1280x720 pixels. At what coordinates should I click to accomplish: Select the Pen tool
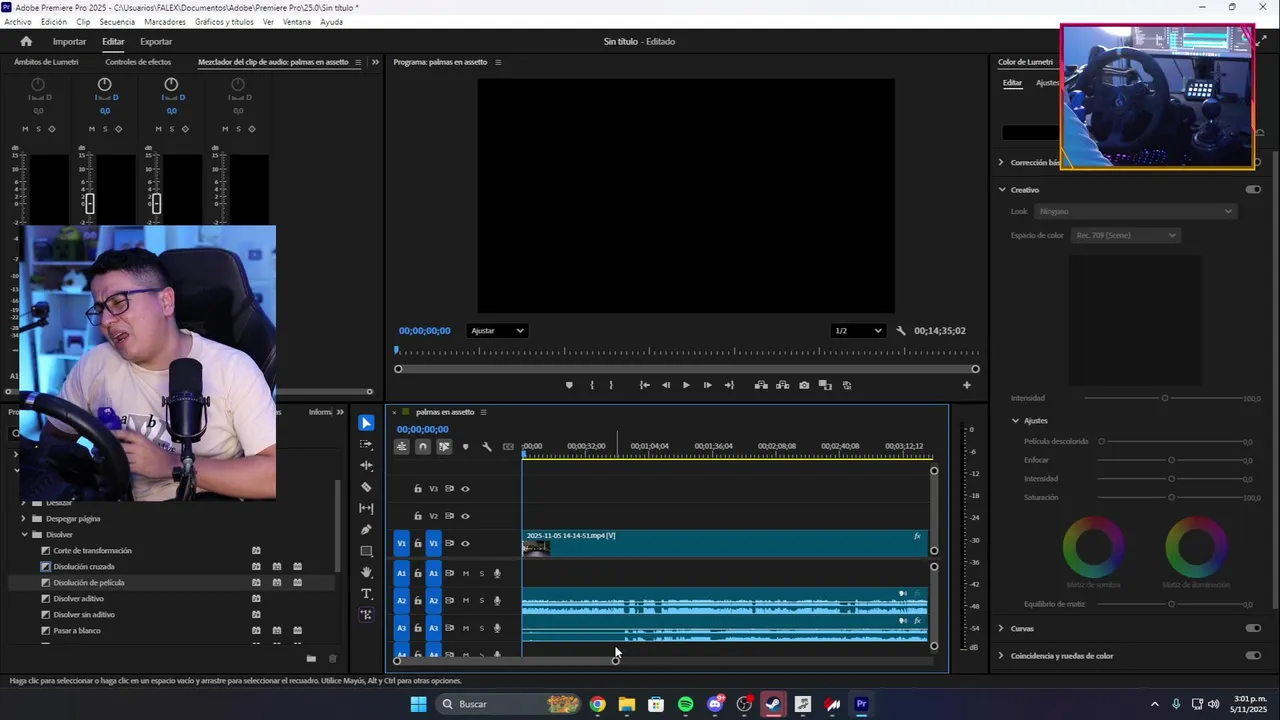[366, 530]
